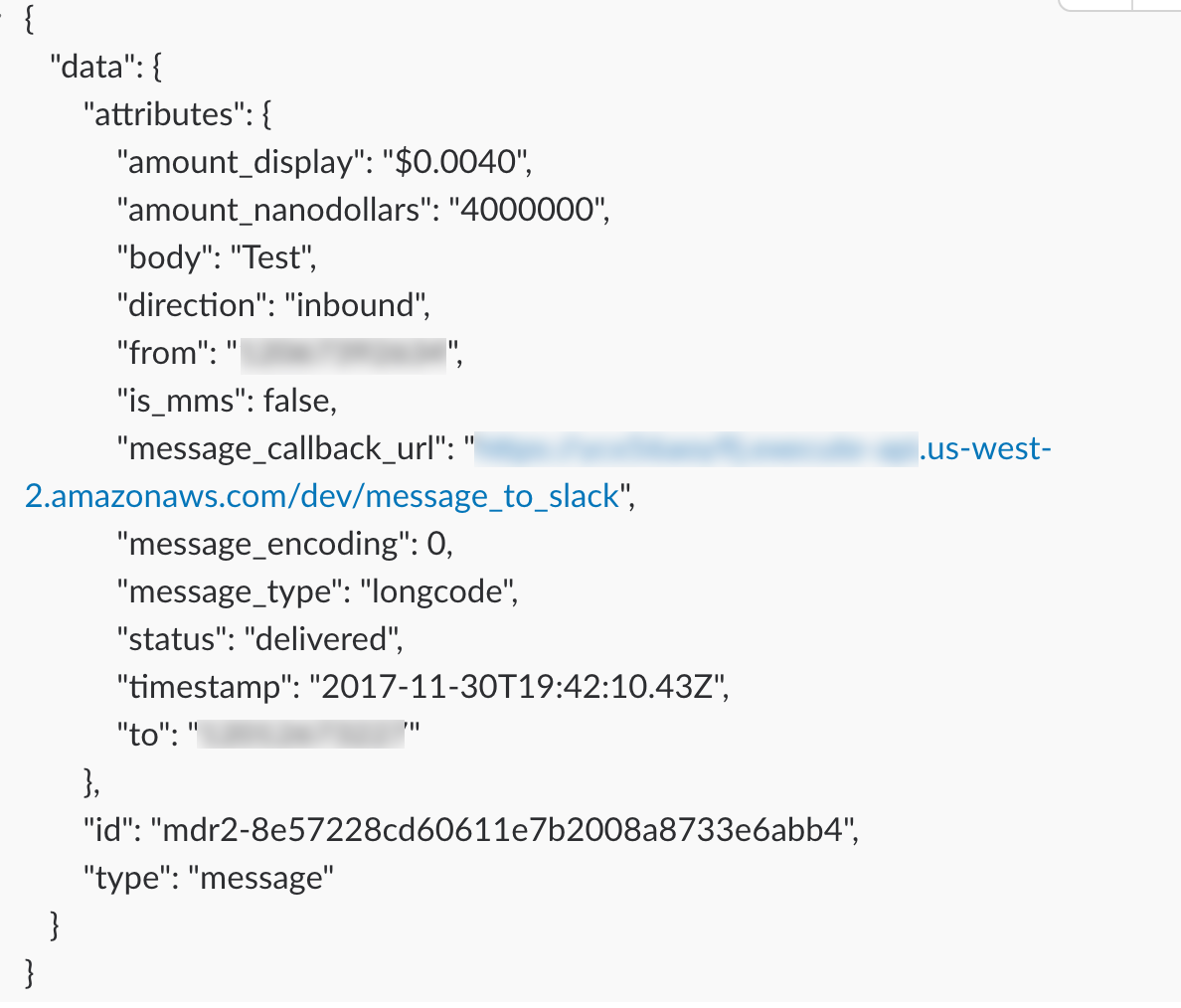Click the "longcode" message type value
This screenshot has height=1008, width=1181.
(x=436, y=592)
